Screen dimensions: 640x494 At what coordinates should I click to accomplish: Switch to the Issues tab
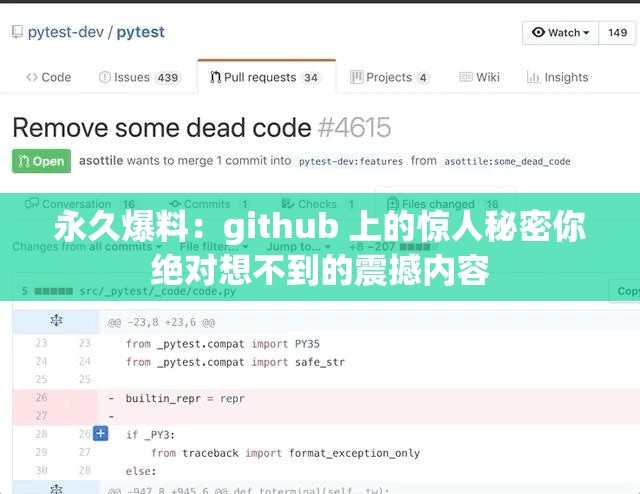(139, 77)
